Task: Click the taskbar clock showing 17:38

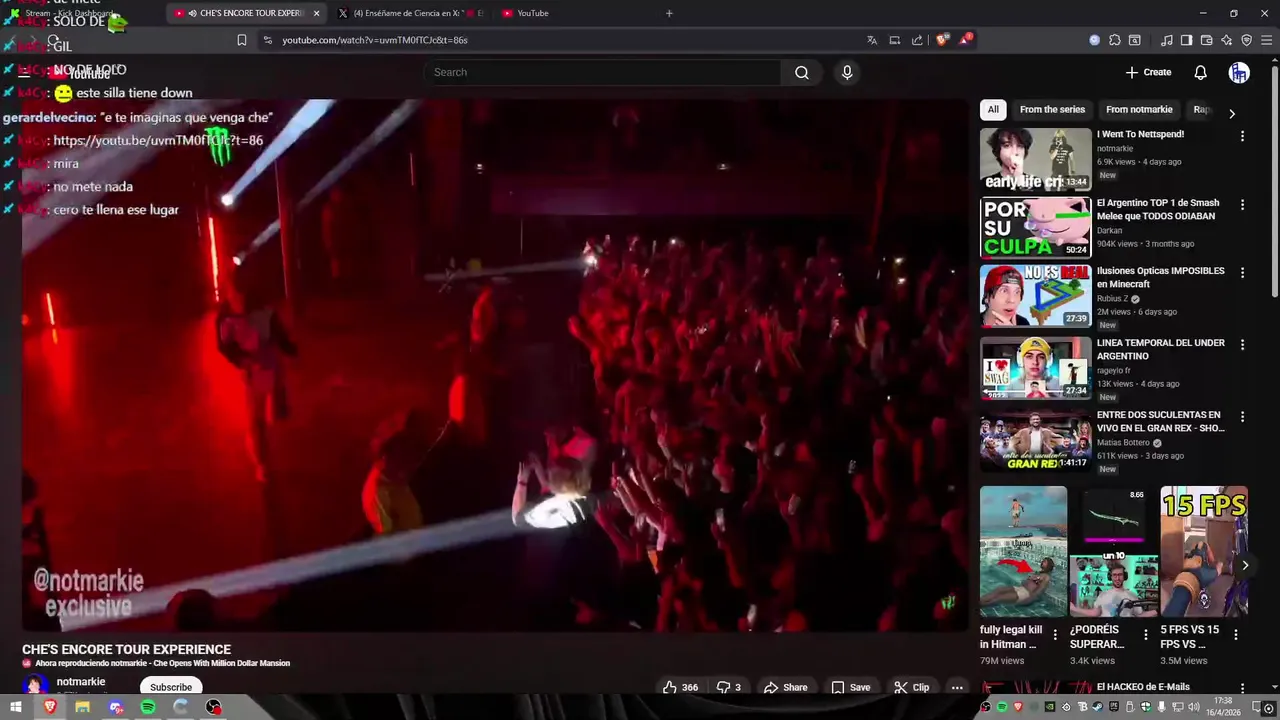Action: click(x=1222, y=706)
